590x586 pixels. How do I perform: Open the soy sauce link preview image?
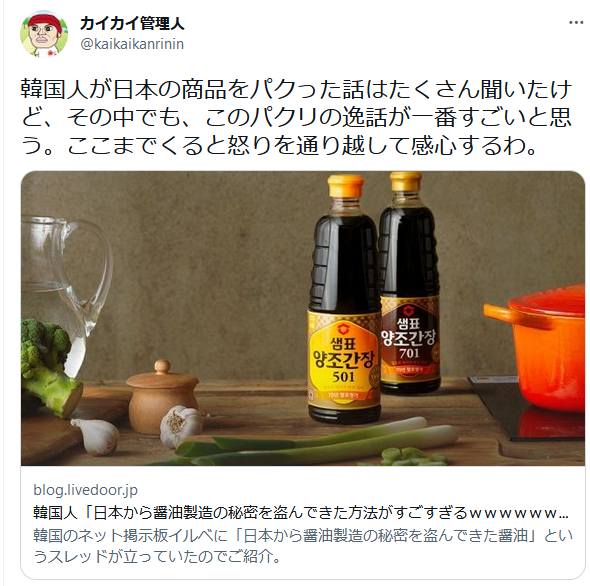(x=303, y=318)
